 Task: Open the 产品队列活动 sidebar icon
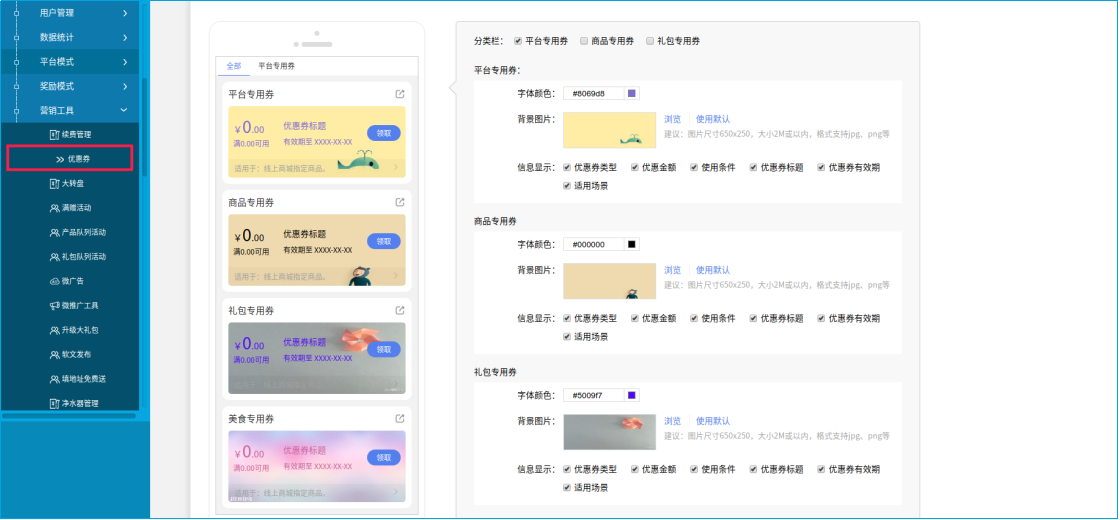coord(54,232)
